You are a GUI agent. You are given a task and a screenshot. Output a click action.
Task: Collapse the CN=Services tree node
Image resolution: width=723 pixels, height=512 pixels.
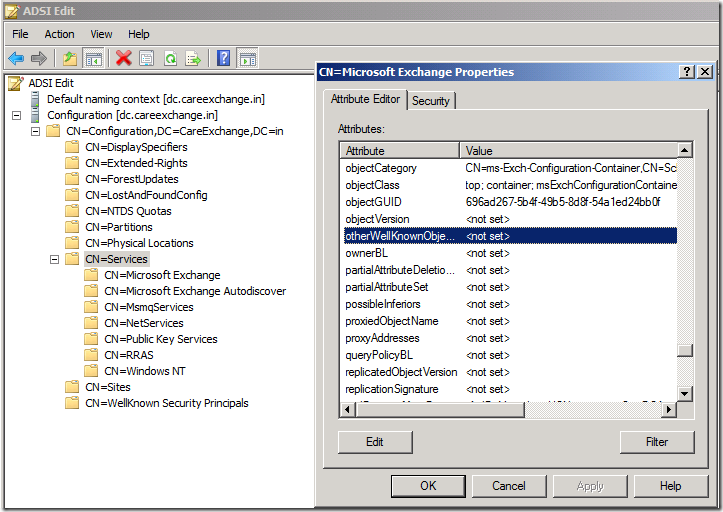tap(54, 259)
